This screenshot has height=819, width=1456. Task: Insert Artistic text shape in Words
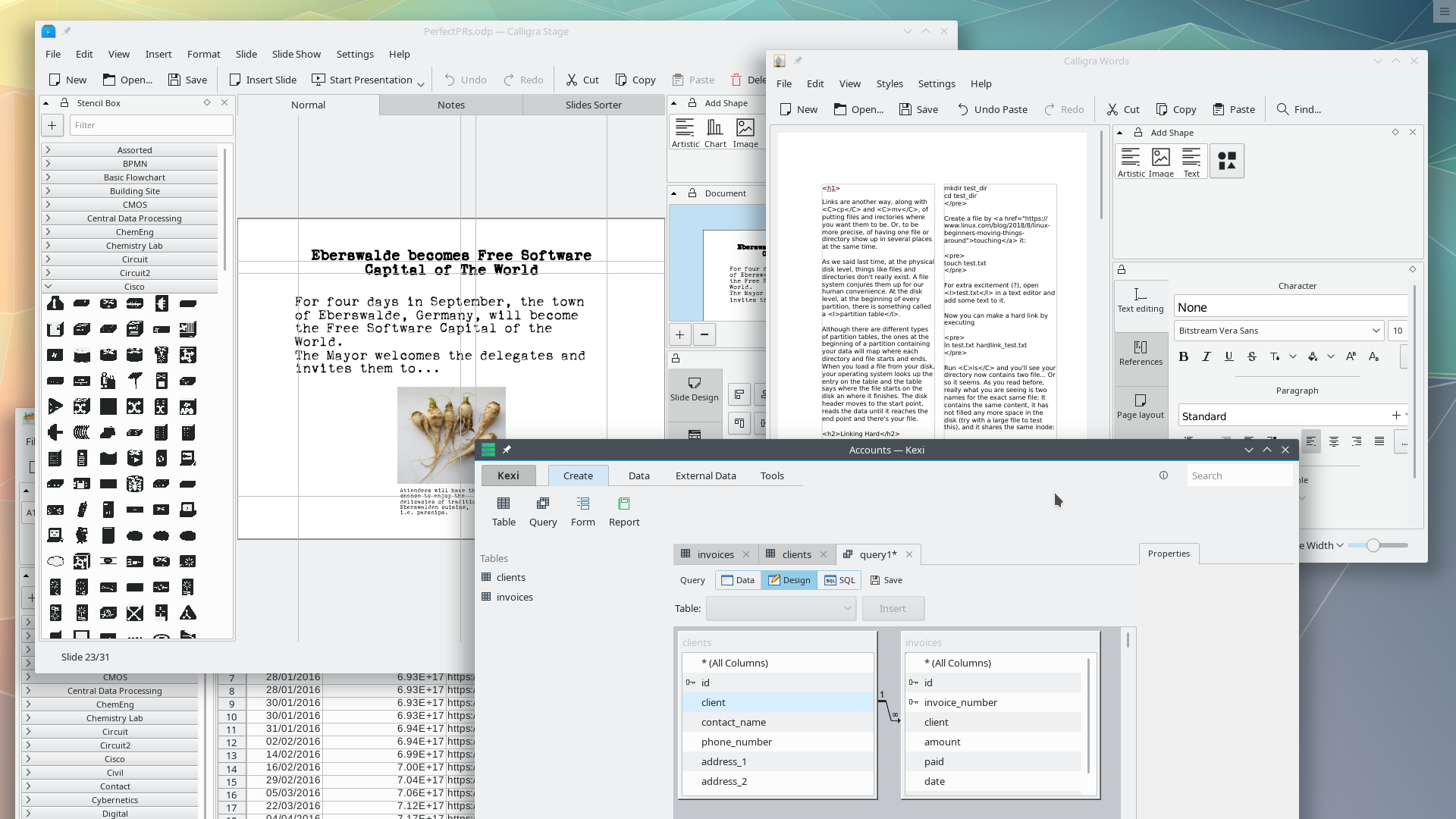tap(1131, 162)
